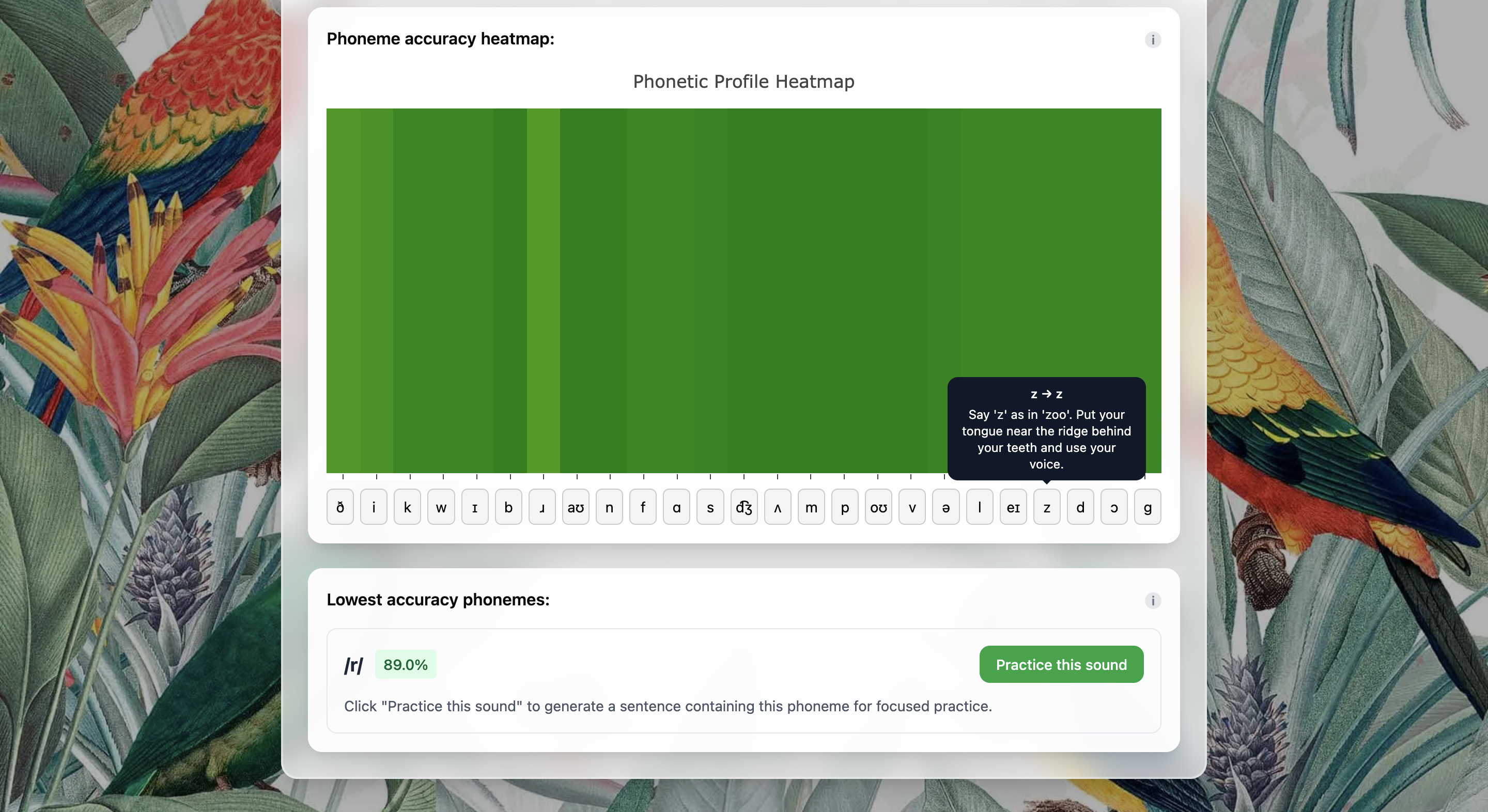
Task: Select the dʒ phoneme button
Action: (x=743, y=507)
